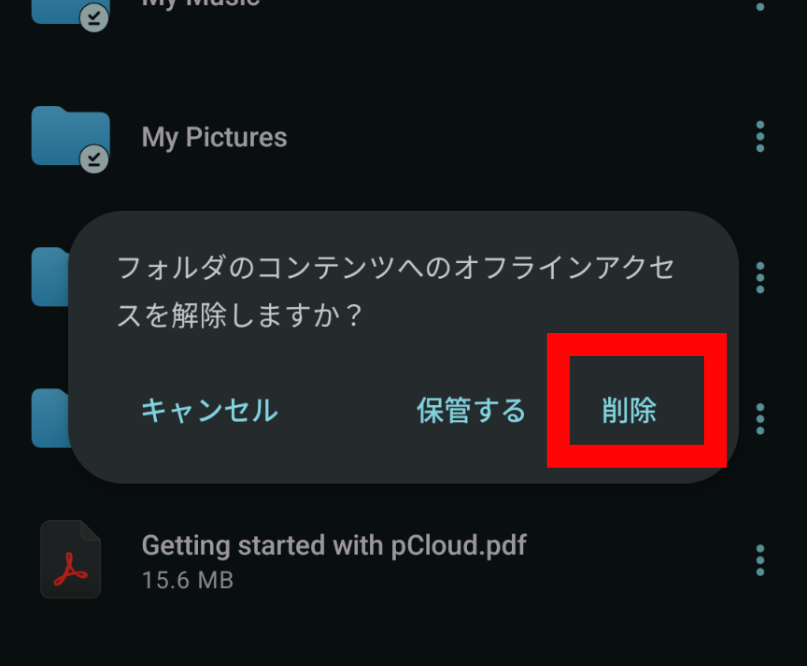Select the My Pictures folder name

click(214, 137)
